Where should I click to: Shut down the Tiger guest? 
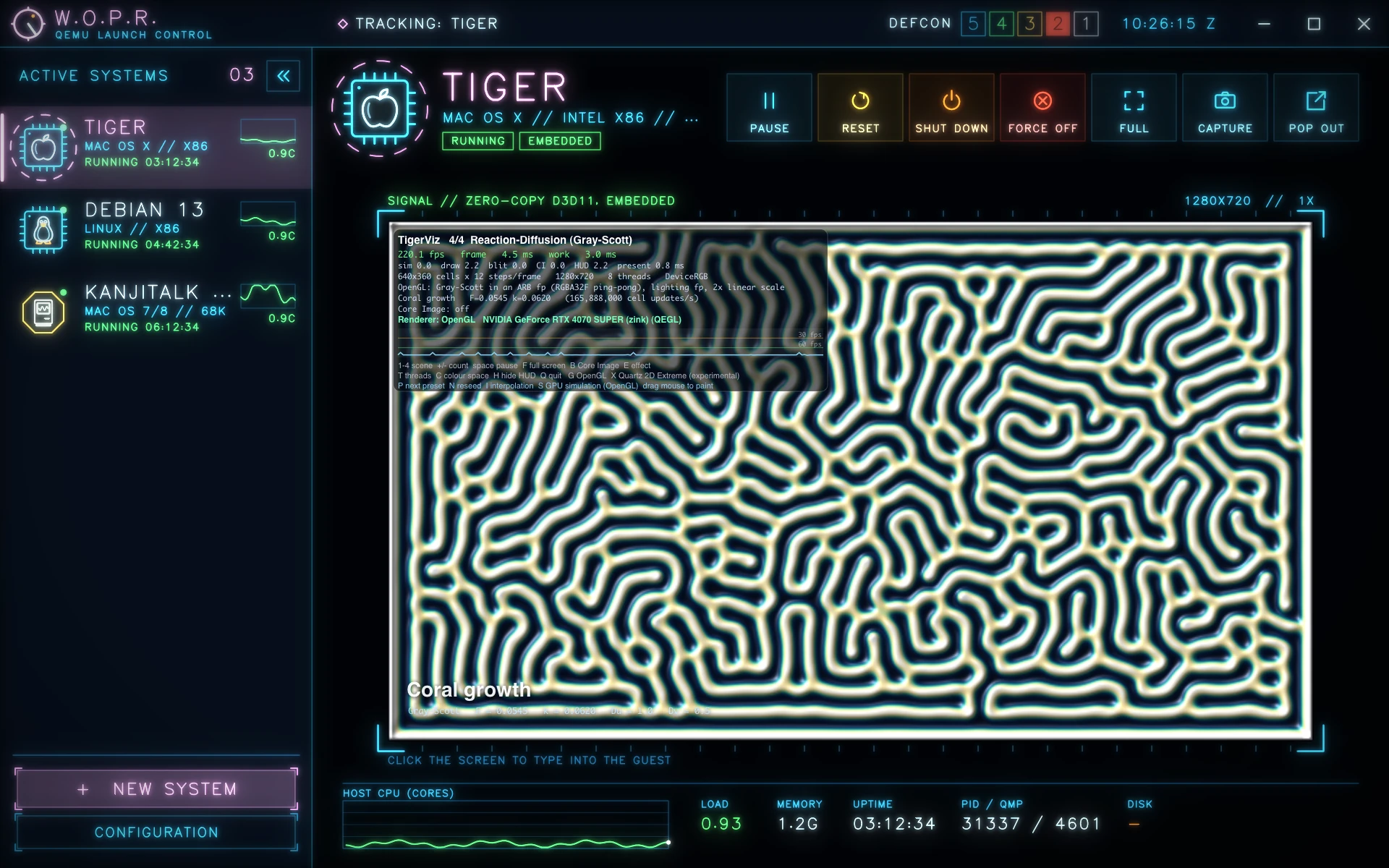pos(951,108)
